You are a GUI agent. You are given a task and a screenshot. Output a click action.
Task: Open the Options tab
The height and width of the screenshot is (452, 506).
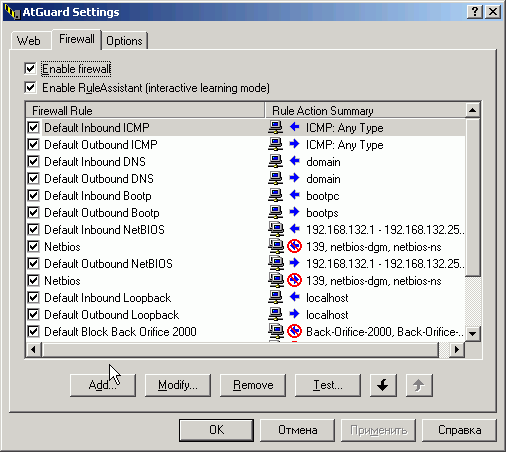124,41
